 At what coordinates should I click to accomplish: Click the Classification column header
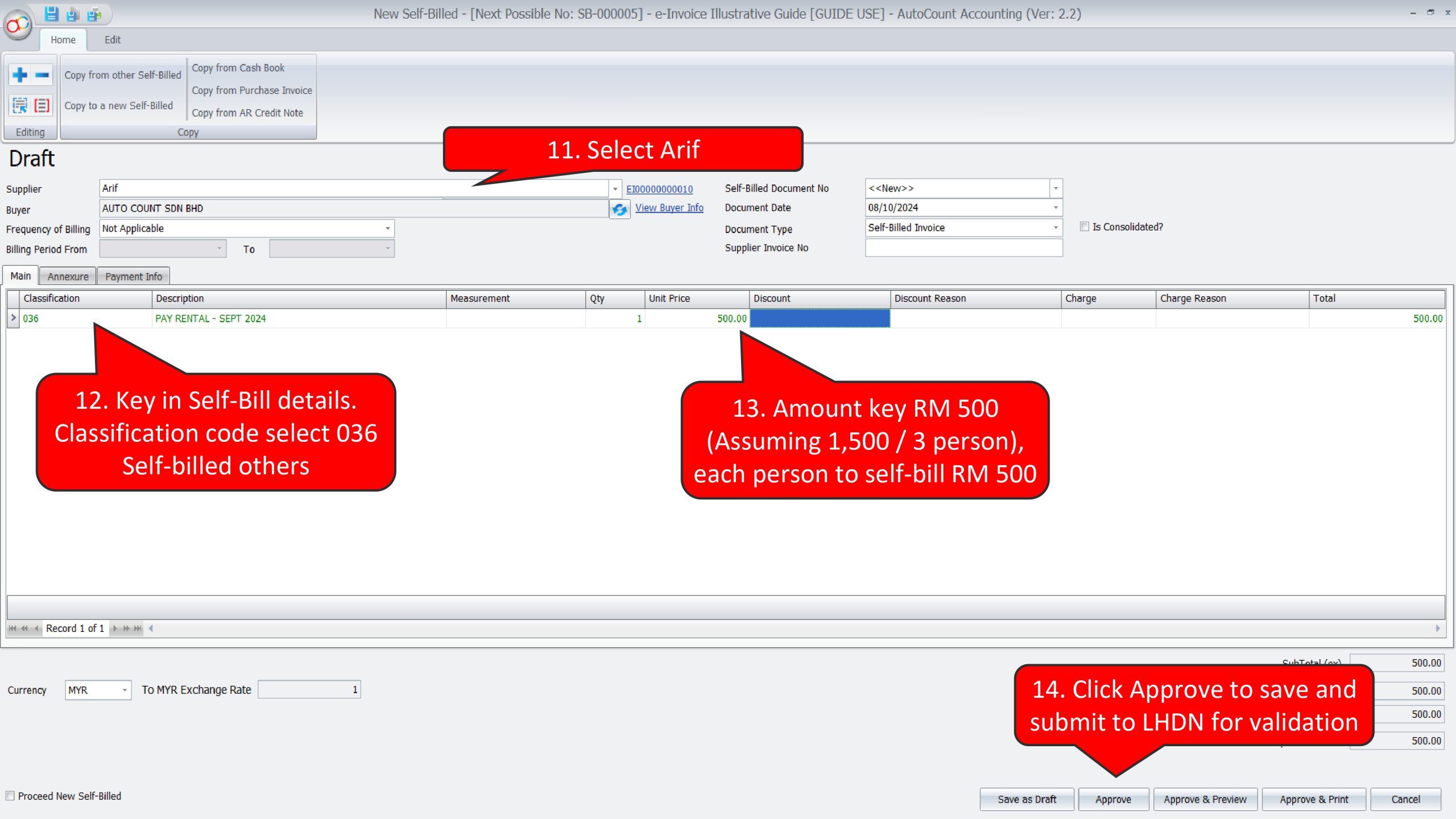pos(85,299)
